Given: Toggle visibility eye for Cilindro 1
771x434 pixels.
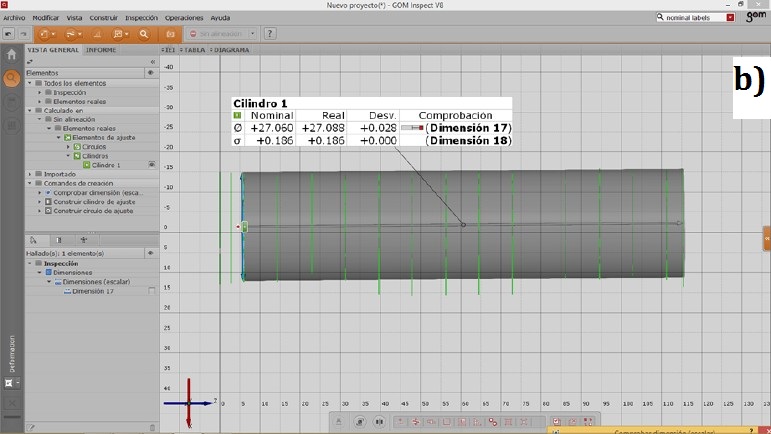Looking at the screenshot, I should [x=151, y=164].
